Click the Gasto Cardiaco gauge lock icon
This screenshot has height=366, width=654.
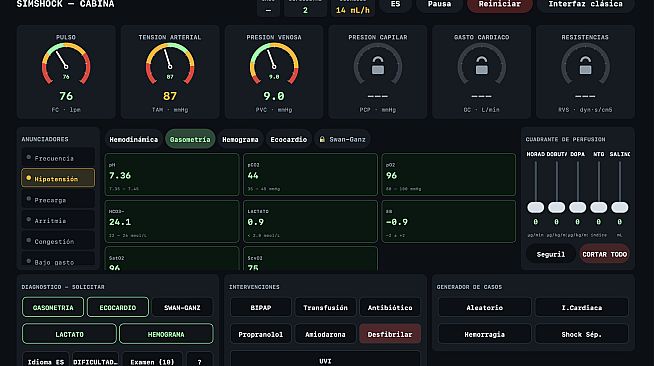pos(481,65)
